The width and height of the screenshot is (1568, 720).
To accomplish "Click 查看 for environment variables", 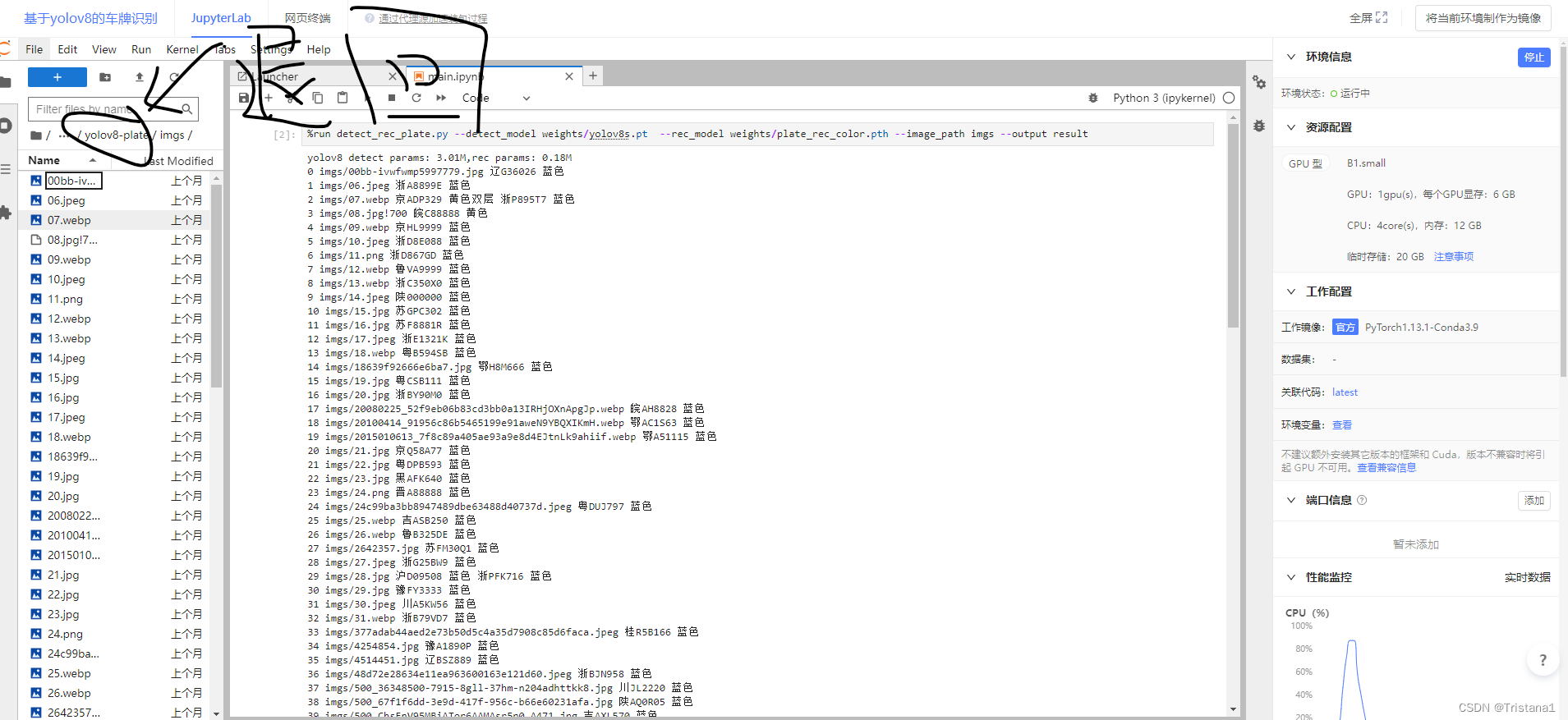I will (x=1342, y=425).
